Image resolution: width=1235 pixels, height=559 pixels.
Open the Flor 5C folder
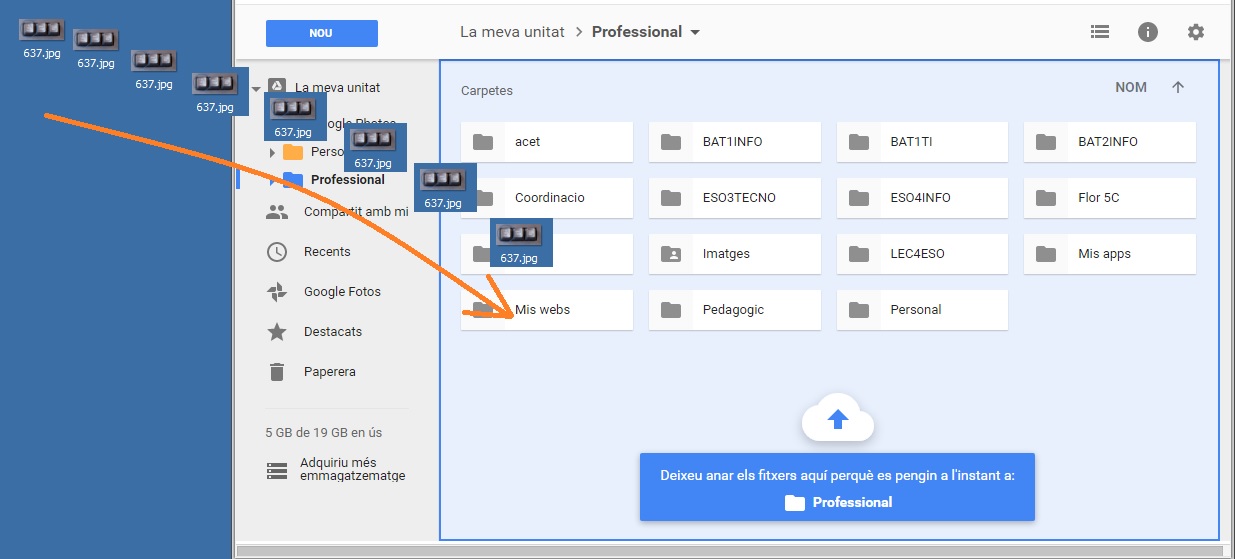pyautogui.click(x=1110, y=198)
